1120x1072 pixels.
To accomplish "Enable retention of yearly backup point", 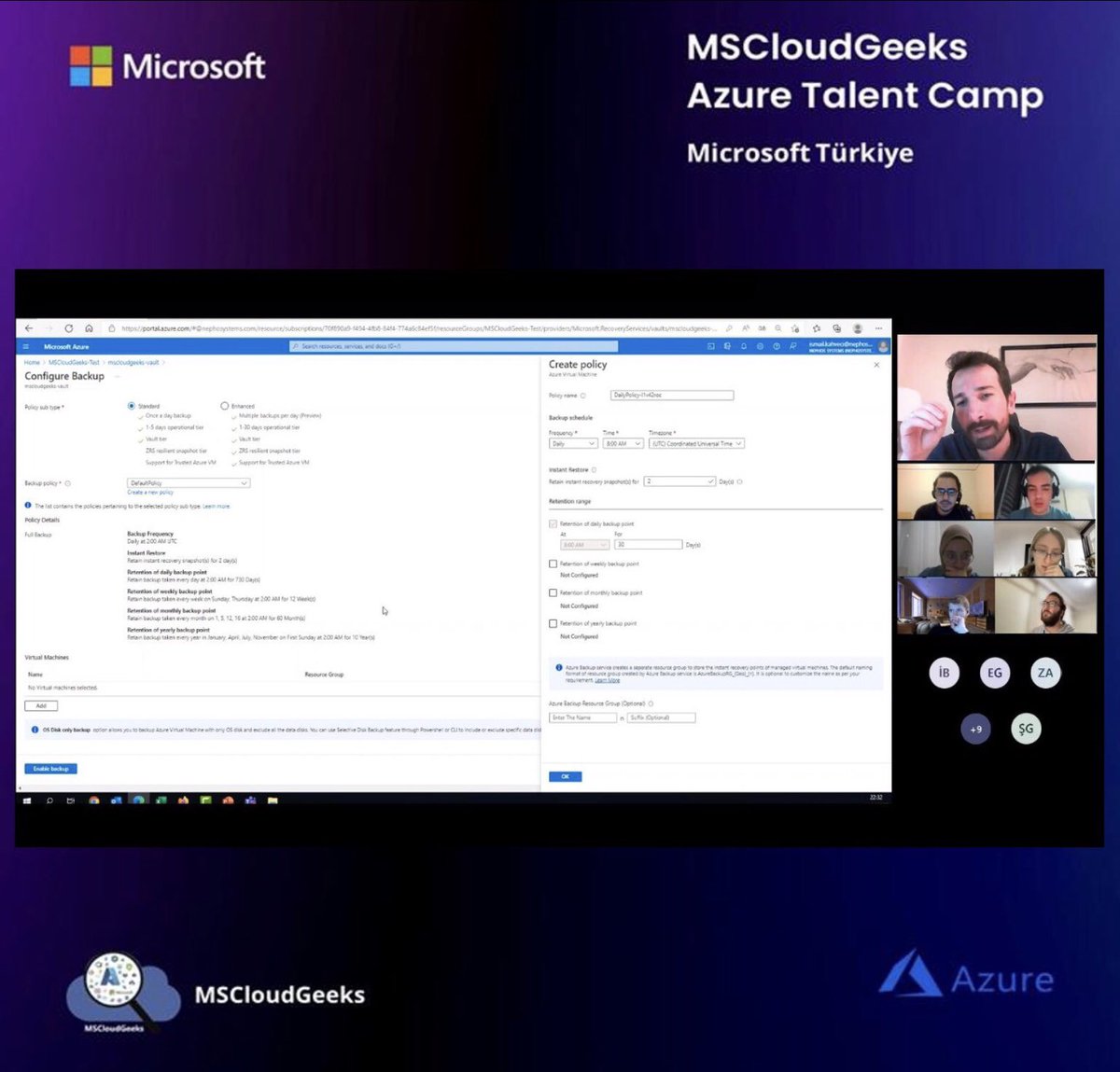I will pos(553,623).
